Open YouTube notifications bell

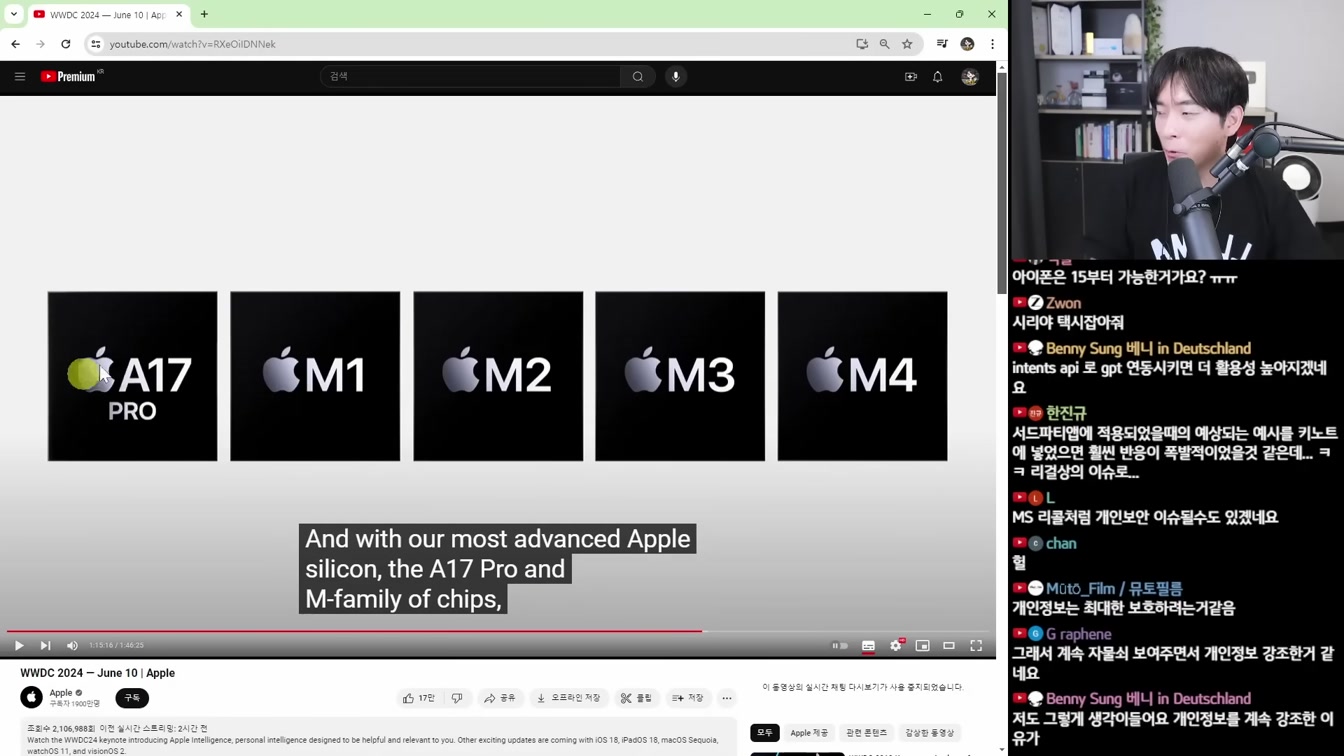[938, 77]
